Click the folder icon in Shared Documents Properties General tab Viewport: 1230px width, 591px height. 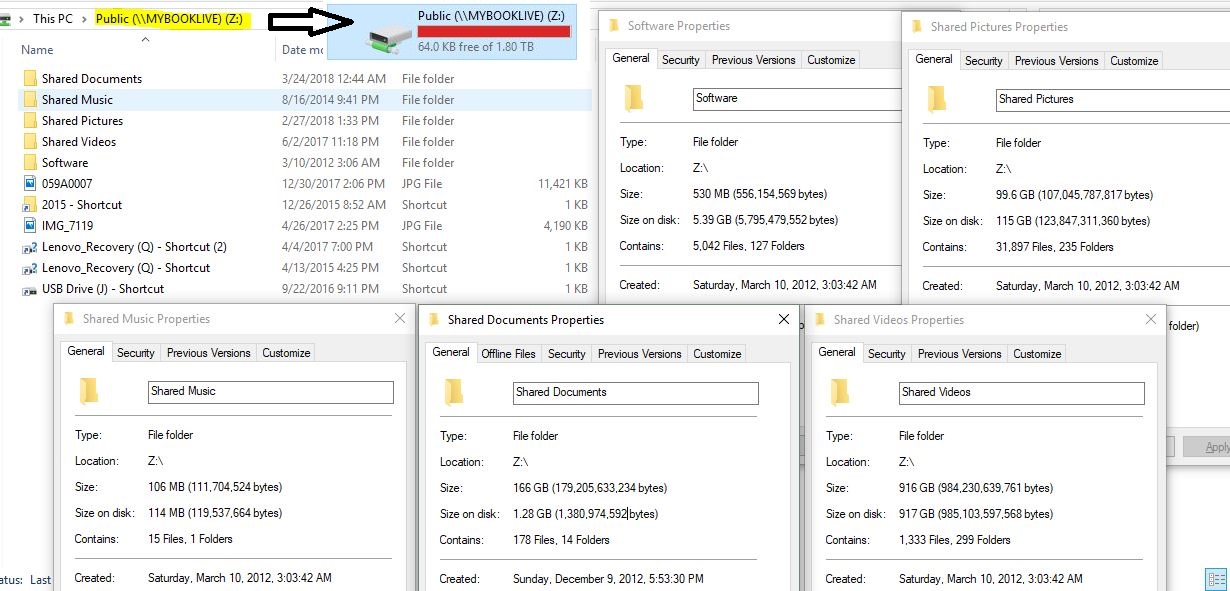(x=454, y=392)
